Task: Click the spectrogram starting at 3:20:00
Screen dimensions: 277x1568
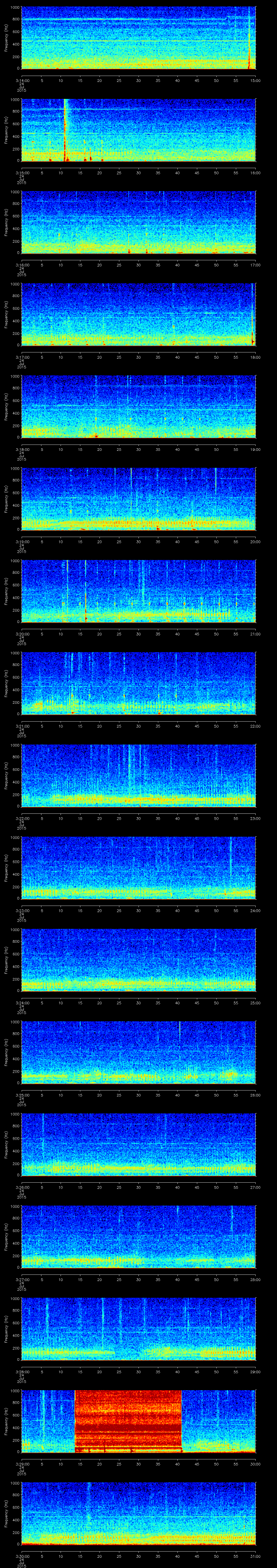Action: click(x=139, y=592)
